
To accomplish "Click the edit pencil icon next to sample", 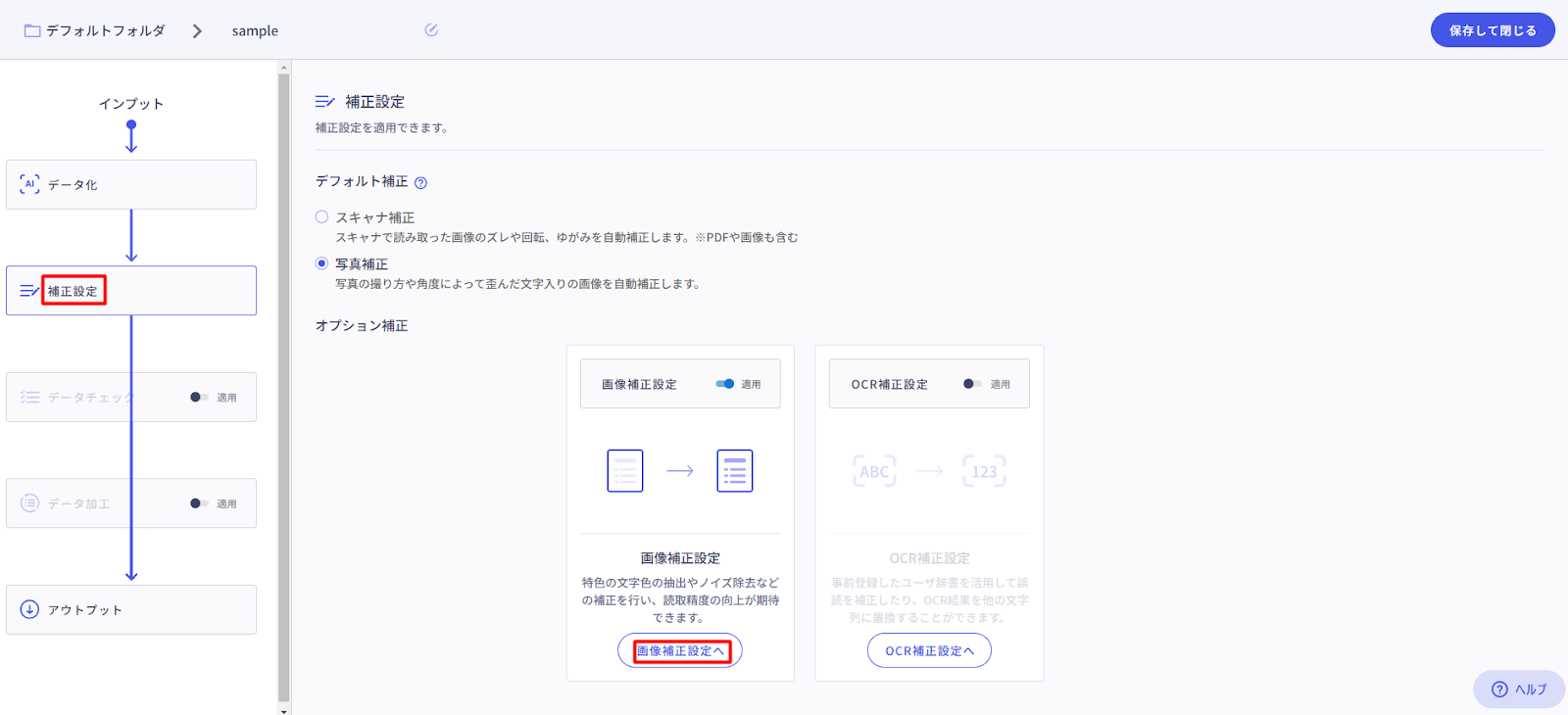I will pos(431,30).
